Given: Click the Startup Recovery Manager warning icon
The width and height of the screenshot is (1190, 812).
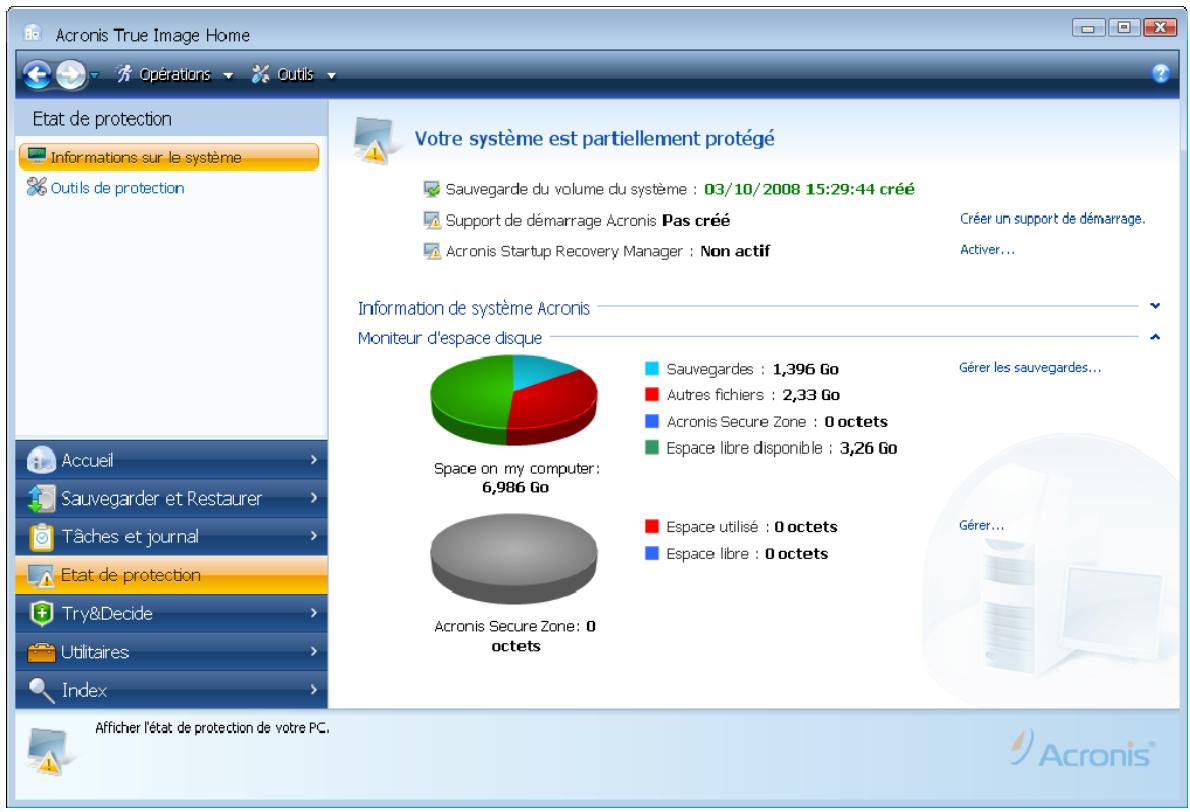Looking at the screenshot, I should 432,250.
